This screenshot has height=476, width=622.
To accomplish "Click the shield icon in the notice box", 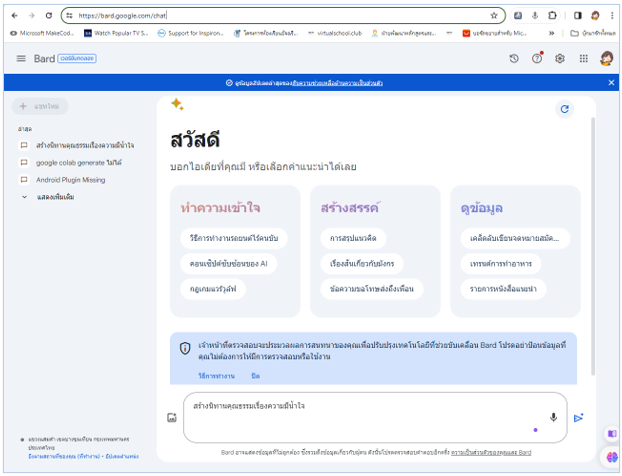I will coord(185,348).
